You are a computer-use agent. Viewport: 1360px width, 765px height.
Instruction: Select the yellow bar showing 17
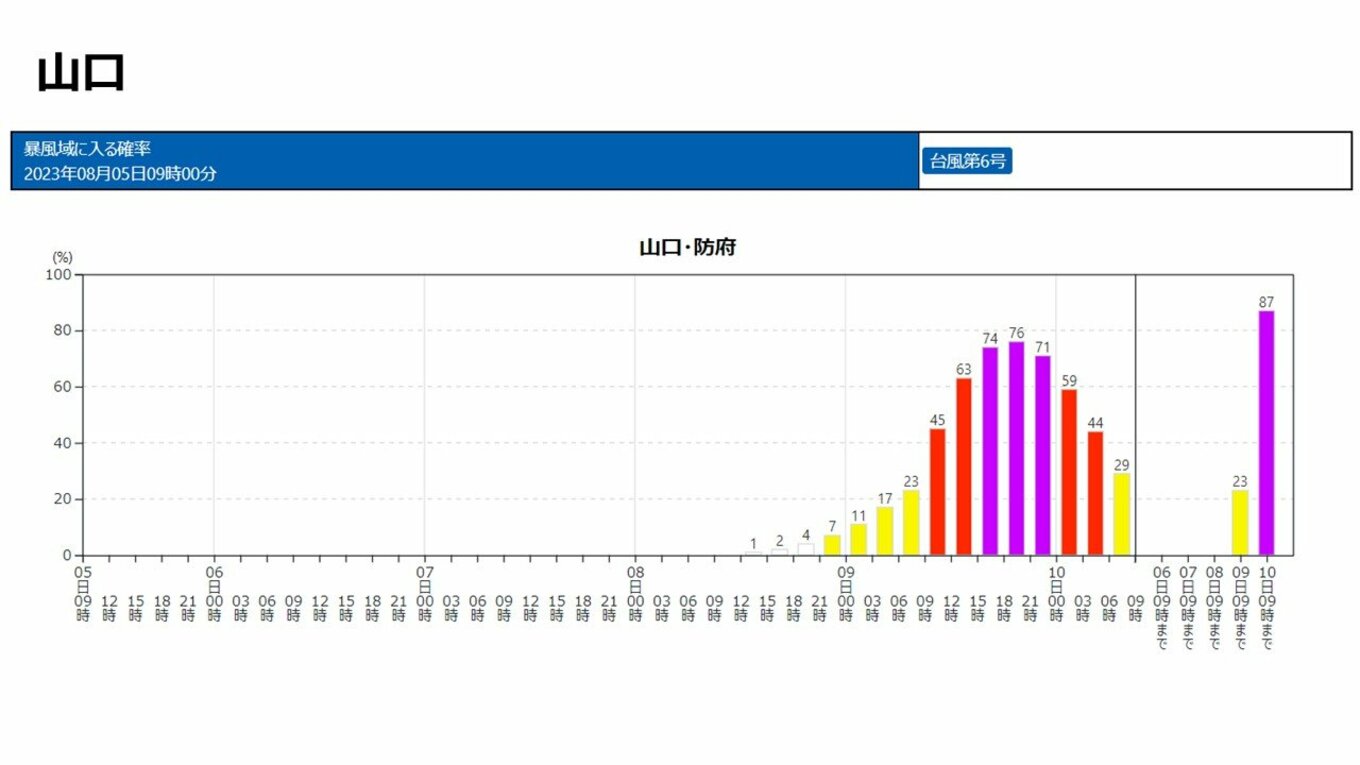[885, 531]
